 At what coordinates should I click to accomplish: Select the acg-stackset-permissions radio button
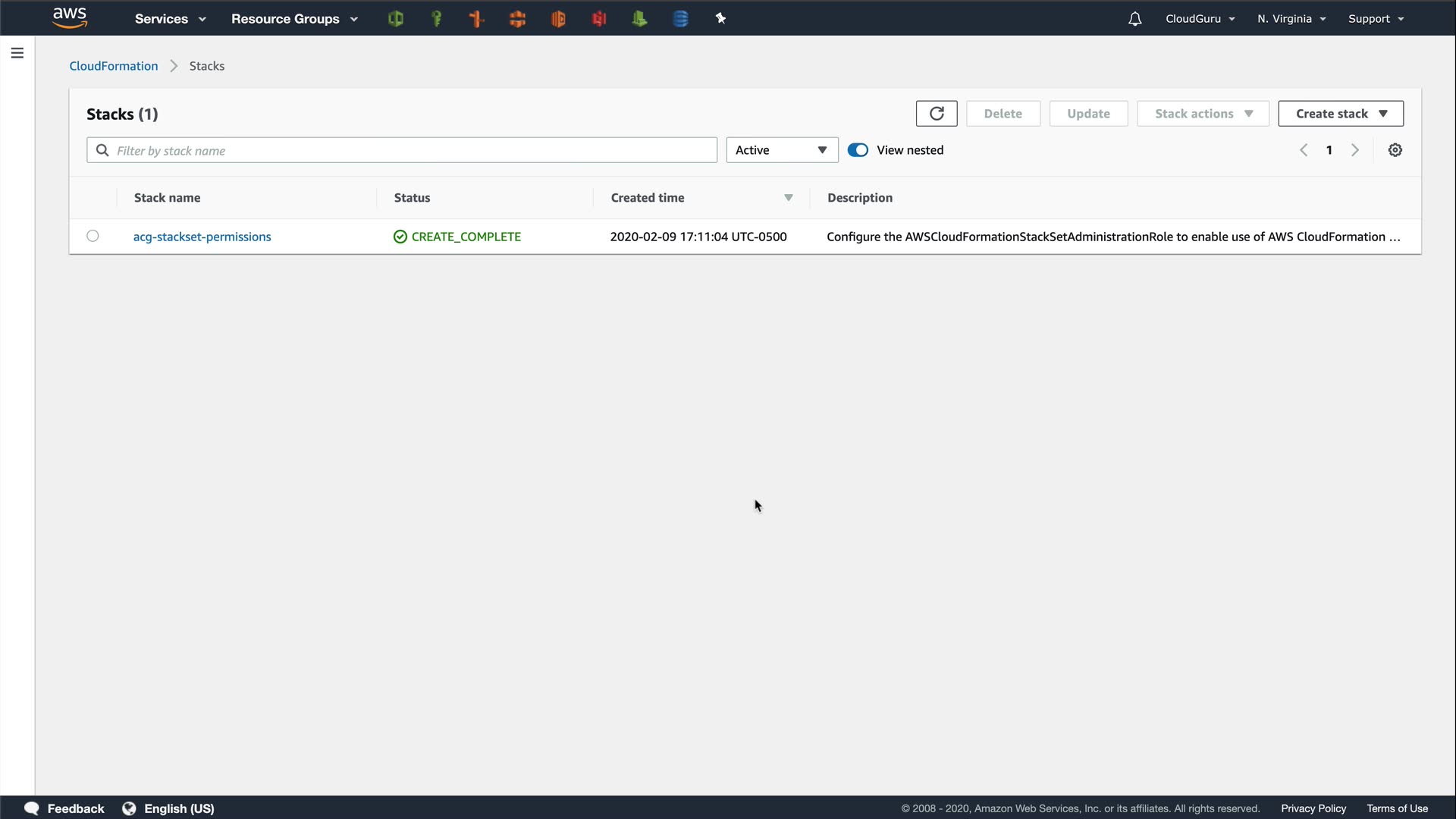tap(93, 236)
